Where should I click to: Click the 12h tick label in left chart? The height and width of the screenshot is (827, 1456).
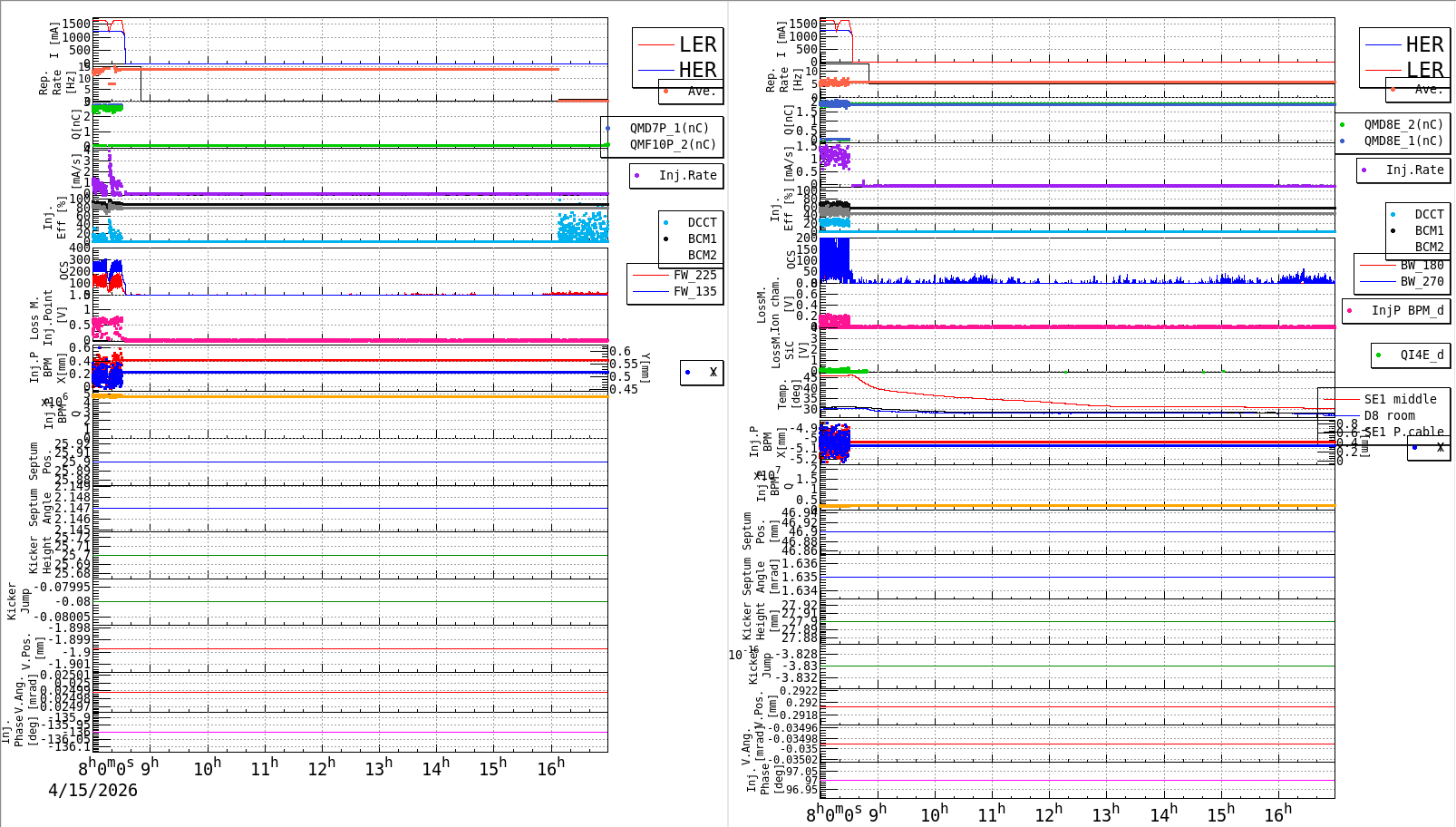click(x=321, y=767)
